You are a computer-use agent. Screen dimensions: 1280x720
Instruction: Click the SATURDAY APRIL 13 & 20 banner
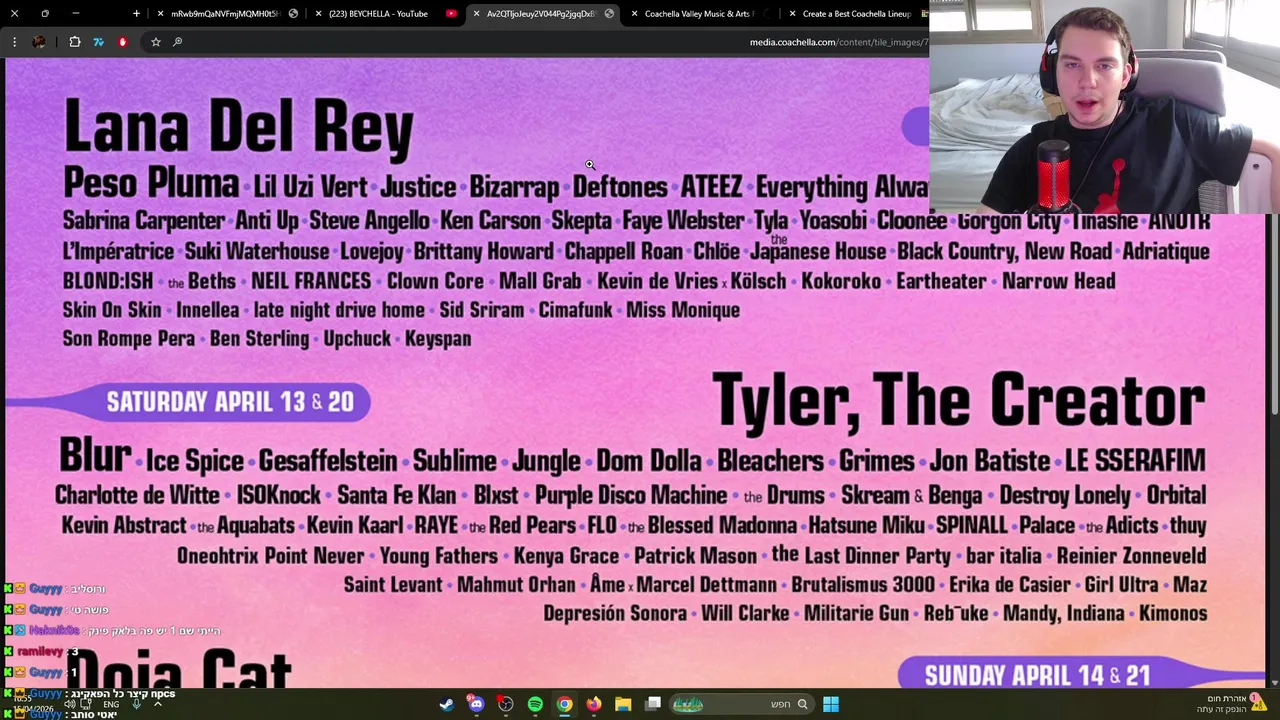point(230,402)
